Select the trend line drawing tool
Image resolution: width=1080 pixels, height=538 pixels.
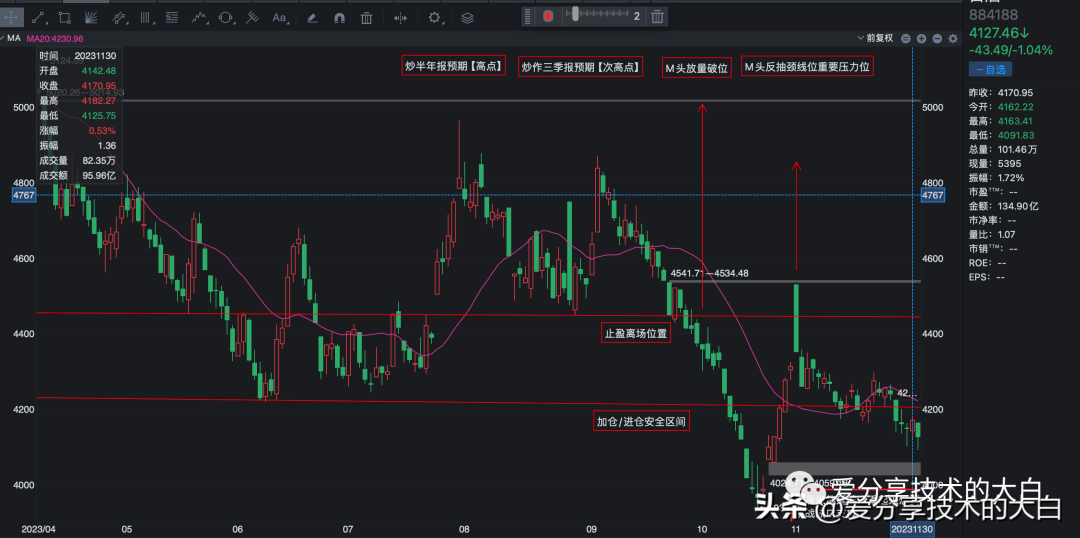[39, 18]
